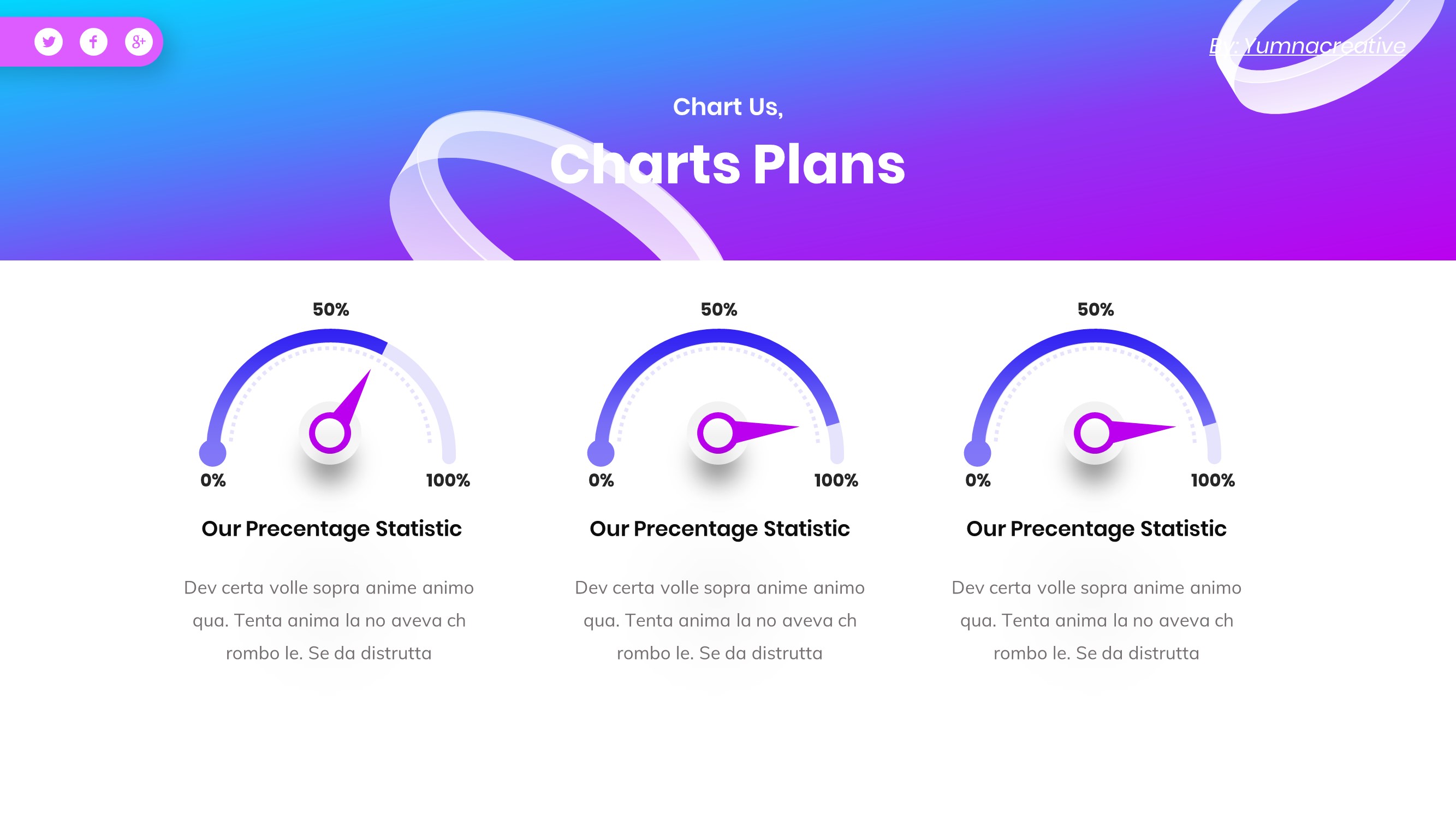Click the middle gauge's round arc start dot
The height and width of the screenshot is (819, 1456).
coord(601,453)
